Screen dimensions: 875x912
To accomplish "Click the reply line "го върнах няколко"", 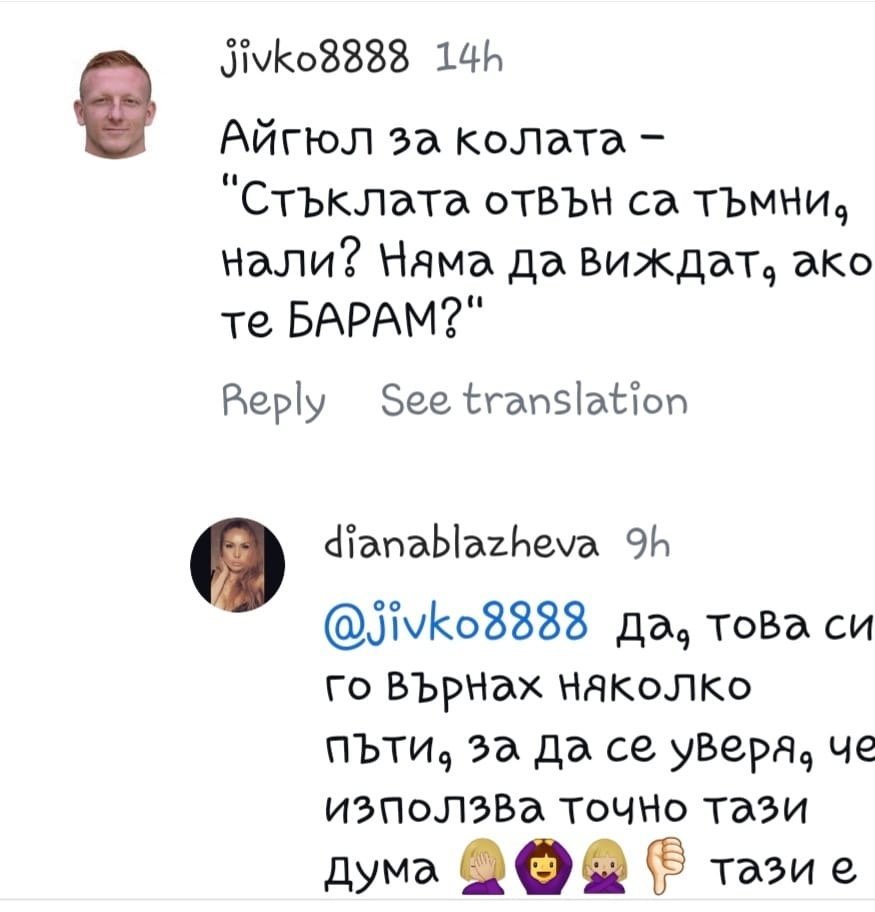I will [537, 687].
